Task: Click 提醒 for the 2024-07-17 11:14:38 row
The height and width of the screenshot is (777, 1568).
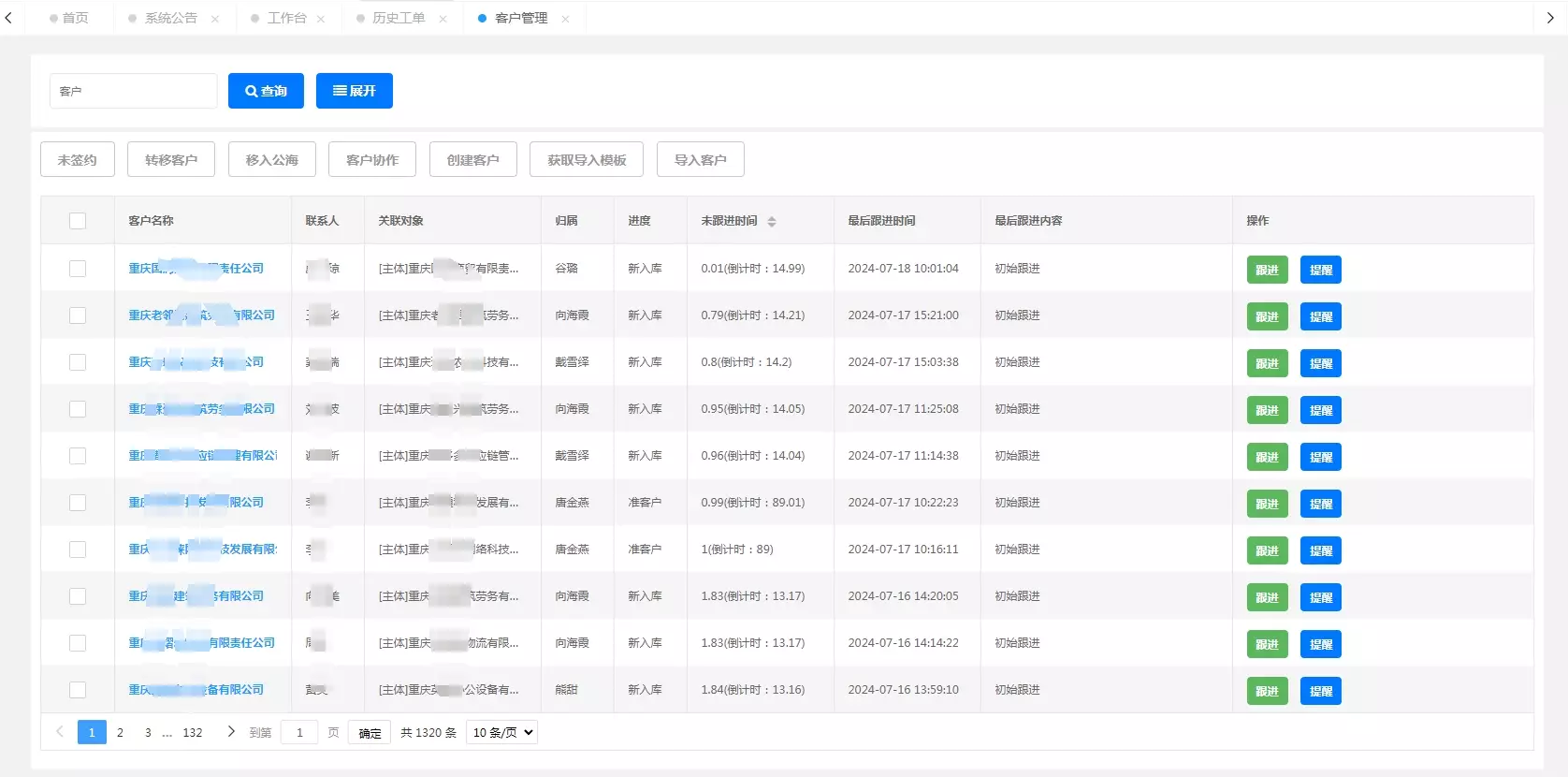Action: tap(1321, 457)
